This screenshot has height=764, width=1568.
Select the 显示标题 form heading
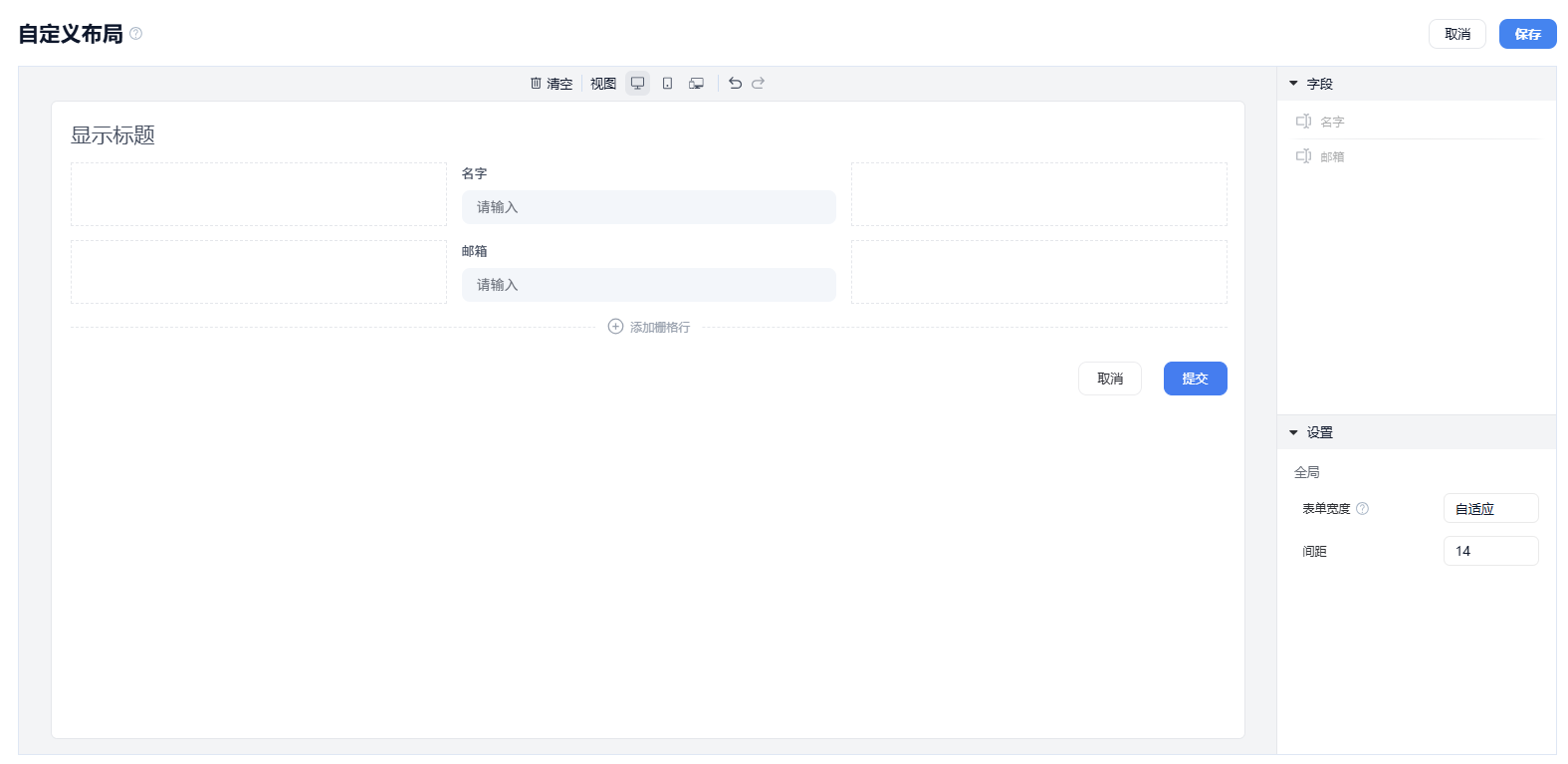click(x=112, y=135)
